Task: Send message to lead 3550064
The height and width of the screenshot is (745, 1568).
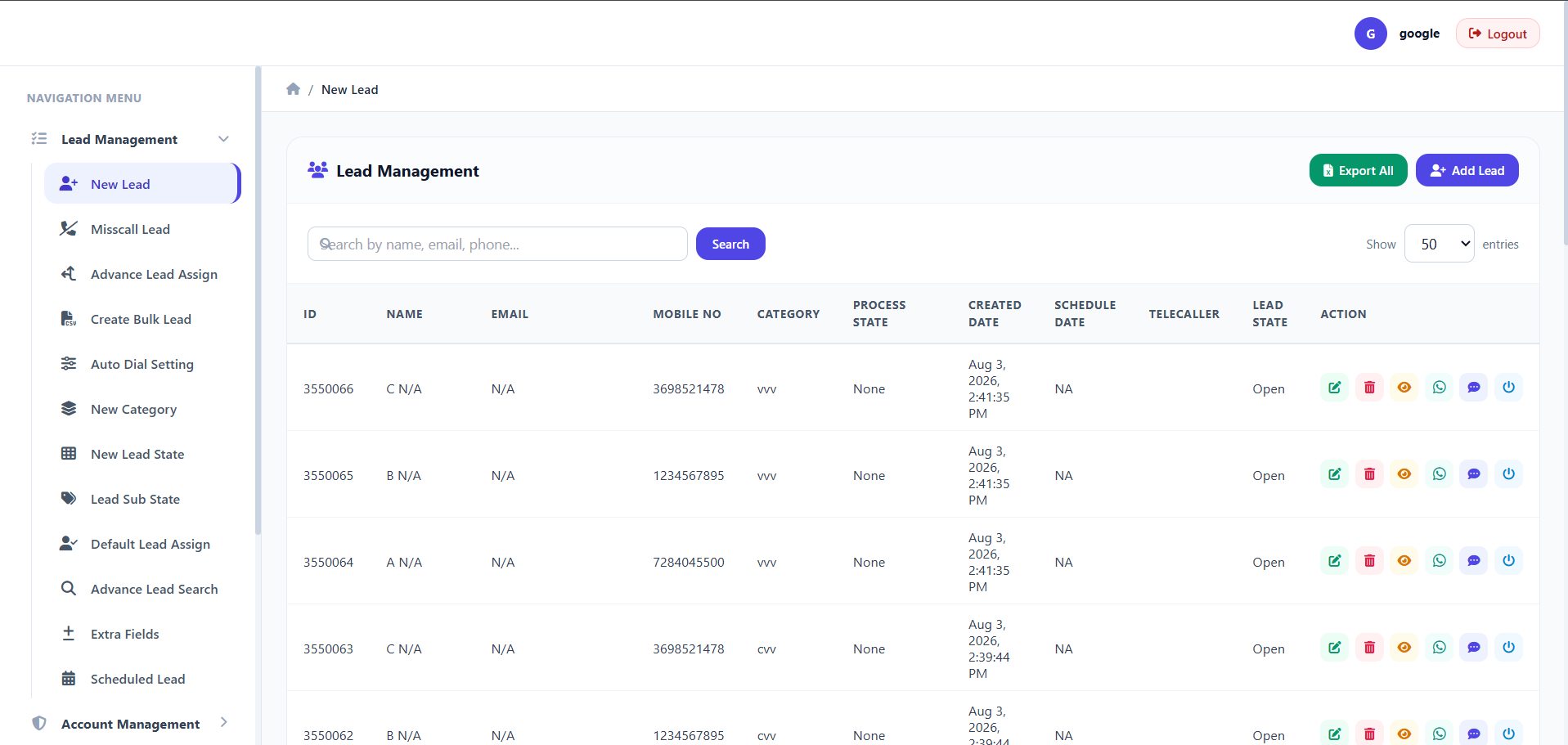Action: [x=1474, y=561]
